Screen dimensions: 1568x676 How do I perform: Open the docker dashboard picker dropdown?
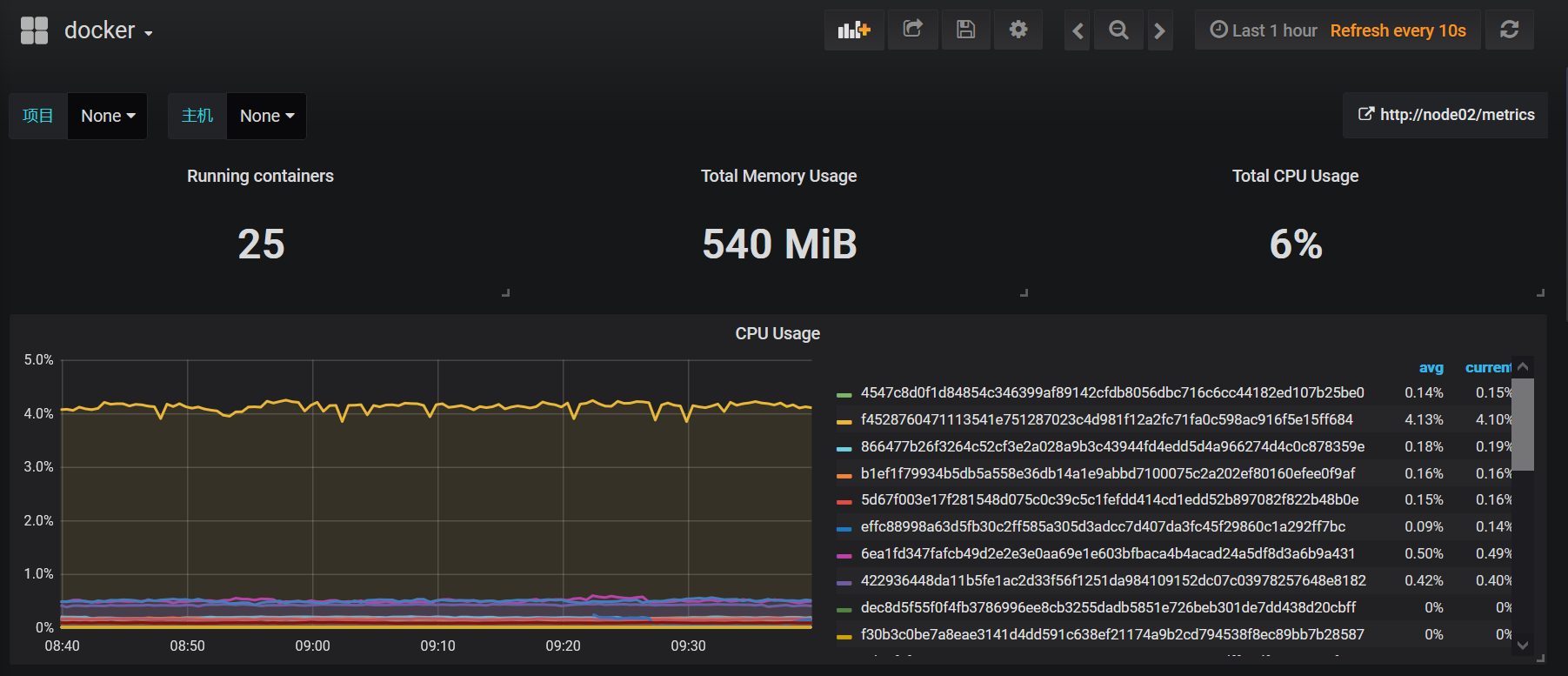click(x=109, y=30)
